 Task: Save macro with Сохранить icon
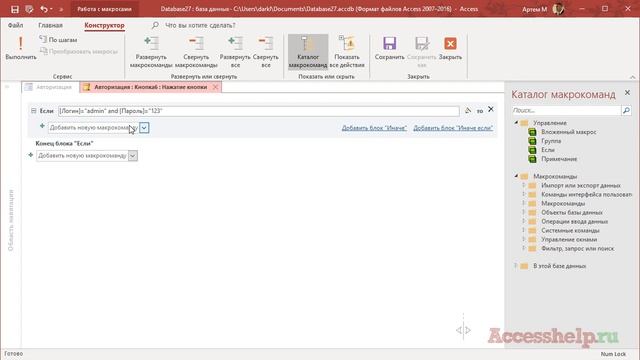[x=389, y=43]
